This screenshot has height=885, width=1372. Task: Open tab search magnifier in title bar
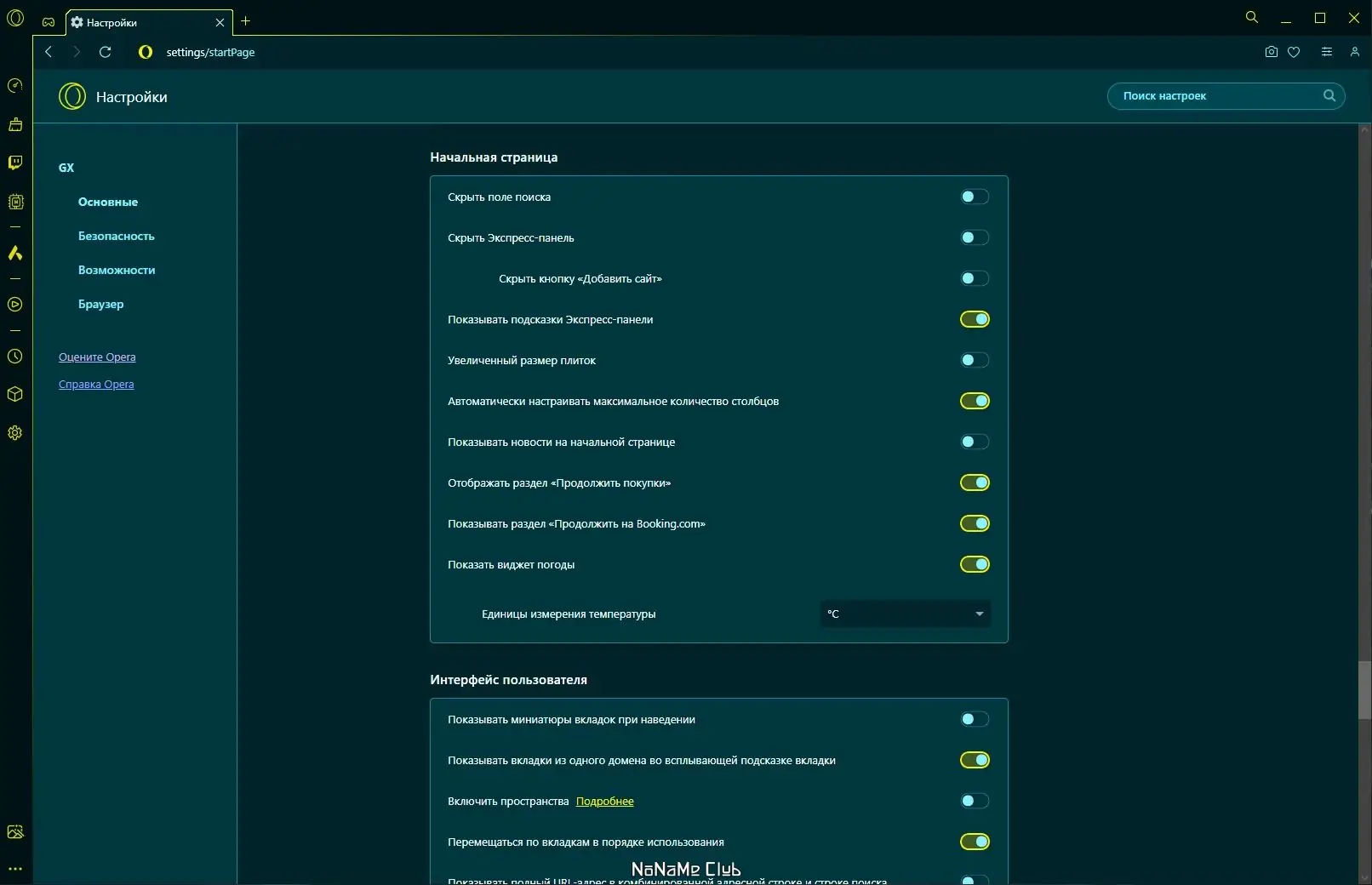(x=1251, y=17)
